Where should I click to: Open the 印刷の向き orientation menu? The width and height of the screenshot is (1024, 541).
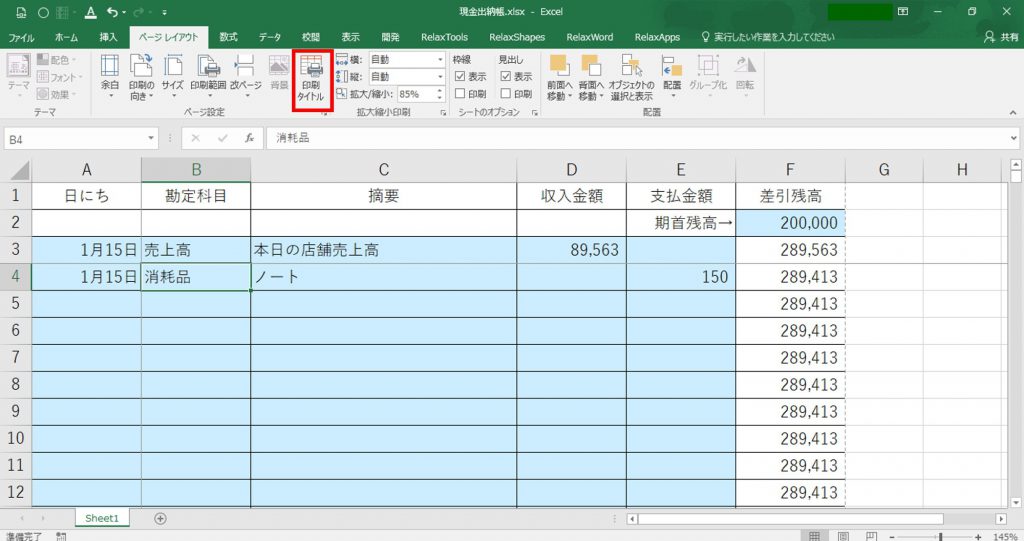click(x=141, y=77)
